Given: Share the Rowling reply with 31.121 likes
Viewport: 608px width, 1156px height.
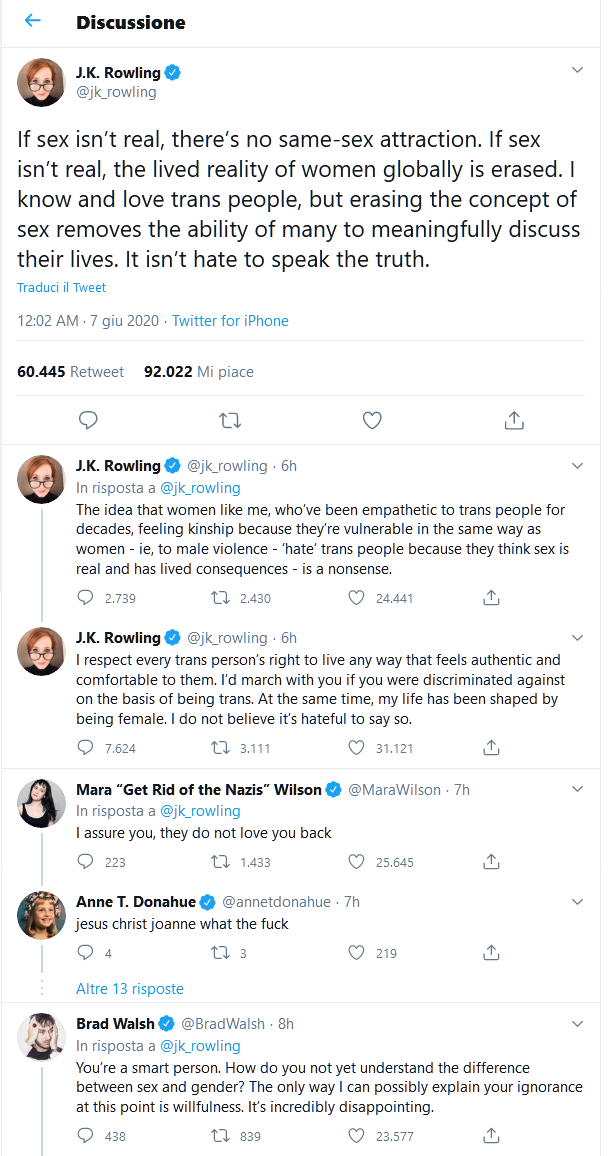Looking at the screenshot, I should tap(491, 748).
